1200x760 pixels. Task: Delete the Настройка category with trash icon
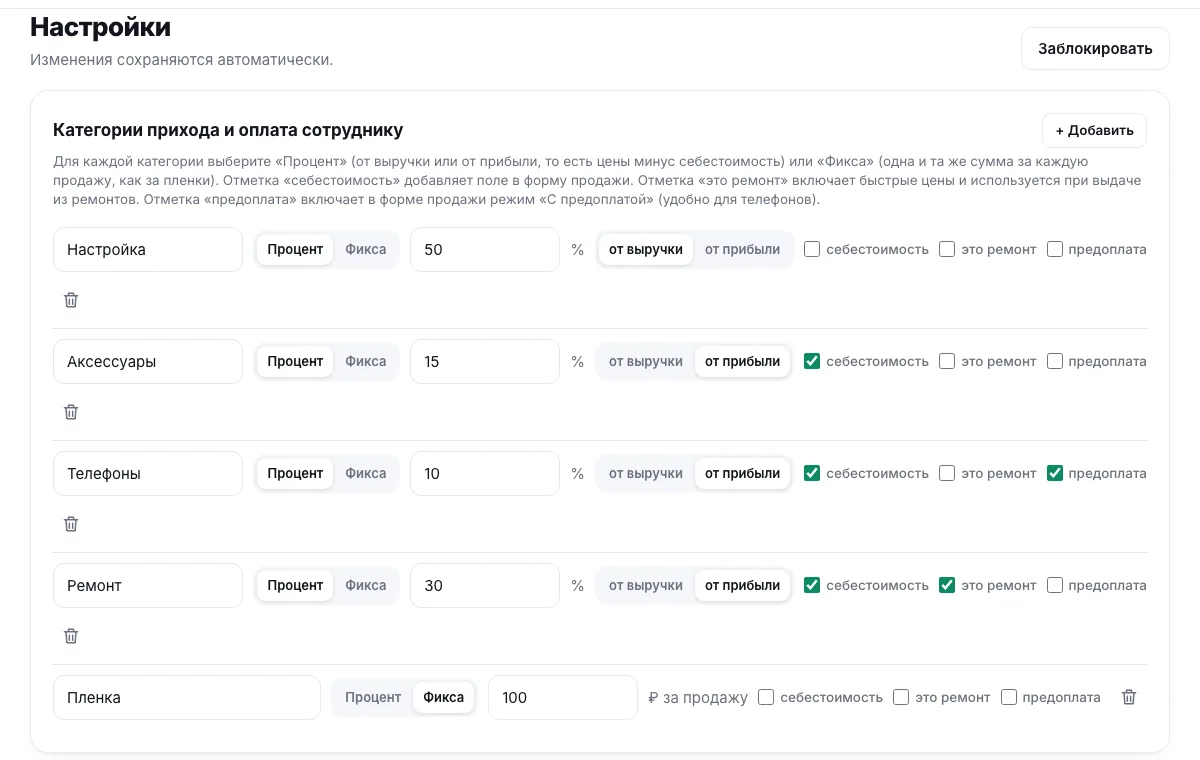pyautogui.click(x=71, y=300)
